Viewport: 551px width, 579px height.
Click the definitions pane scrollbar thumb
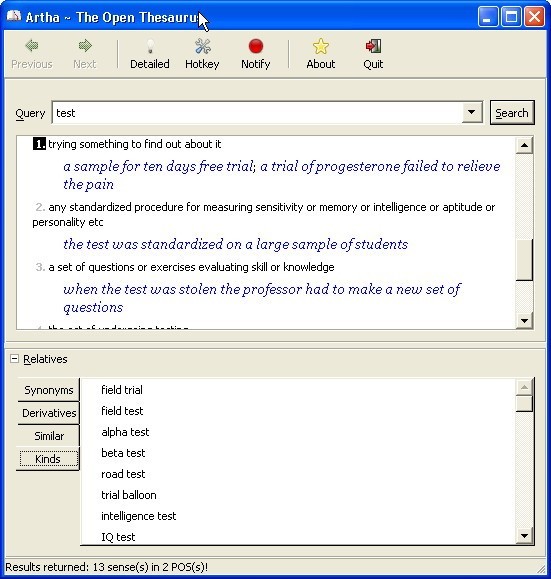(x=524, y=260)
